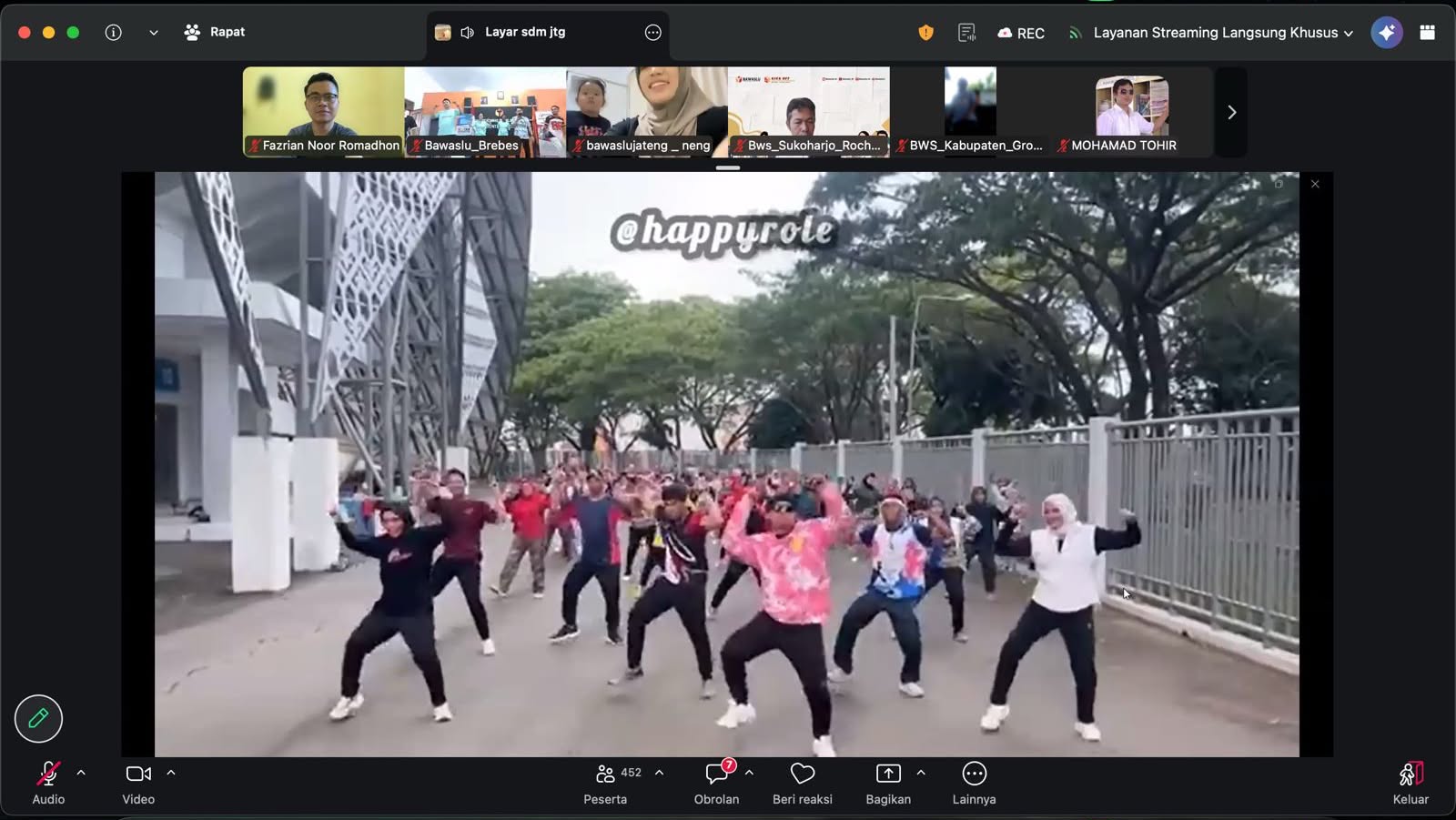1456x820 pixels.
Task: Click the drag handle below thumbnail strip
Action: (x=728, y=167)
